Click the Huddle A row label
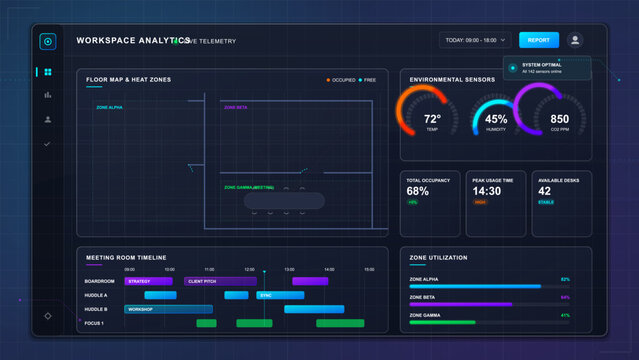The width and height of the screenshot is (639, 360). (96, 295)
